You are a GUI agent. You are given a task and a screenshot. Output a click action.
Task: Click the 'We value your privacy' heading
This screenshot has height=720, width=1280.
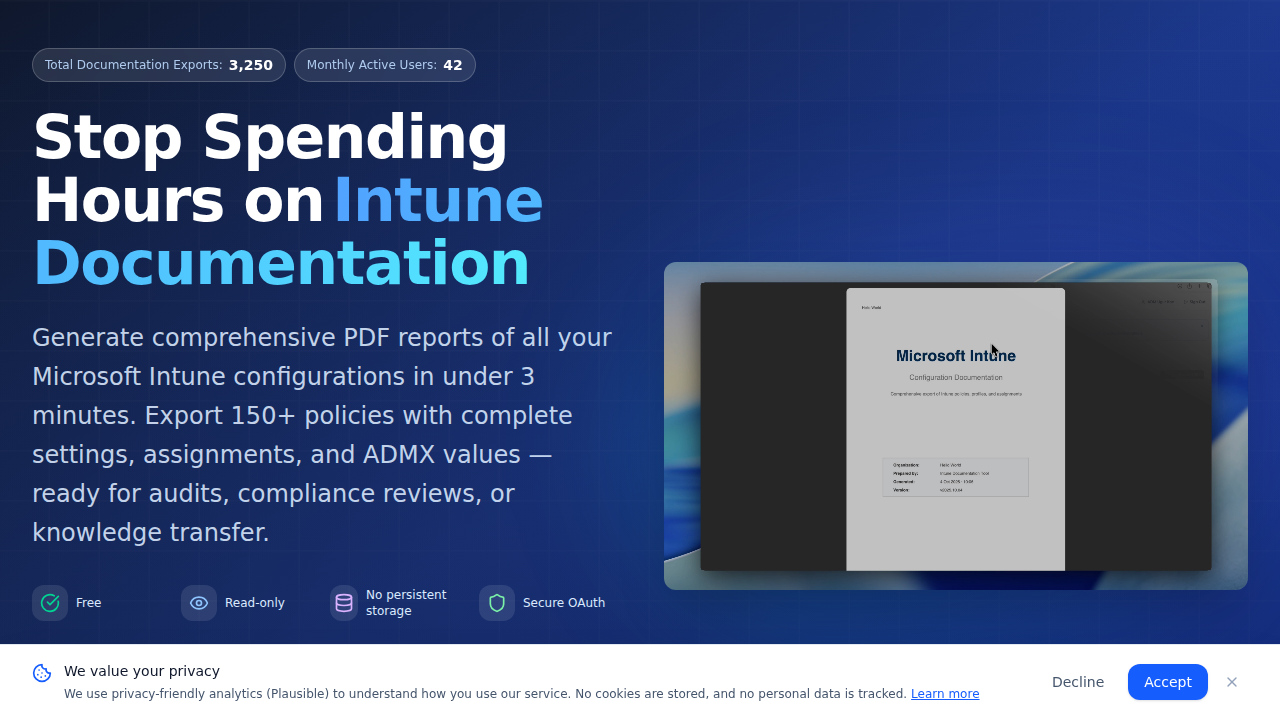click(142, 671)
